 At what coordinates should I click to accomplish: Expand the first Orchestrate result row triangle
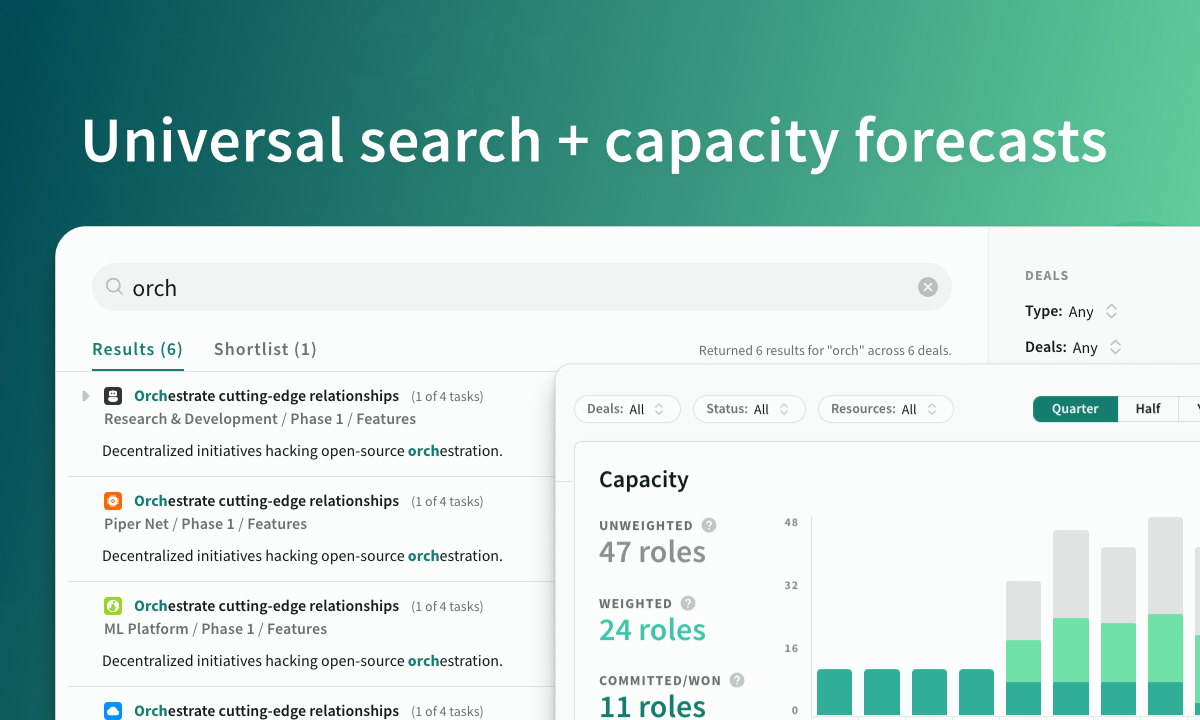[x=86, y=396]
